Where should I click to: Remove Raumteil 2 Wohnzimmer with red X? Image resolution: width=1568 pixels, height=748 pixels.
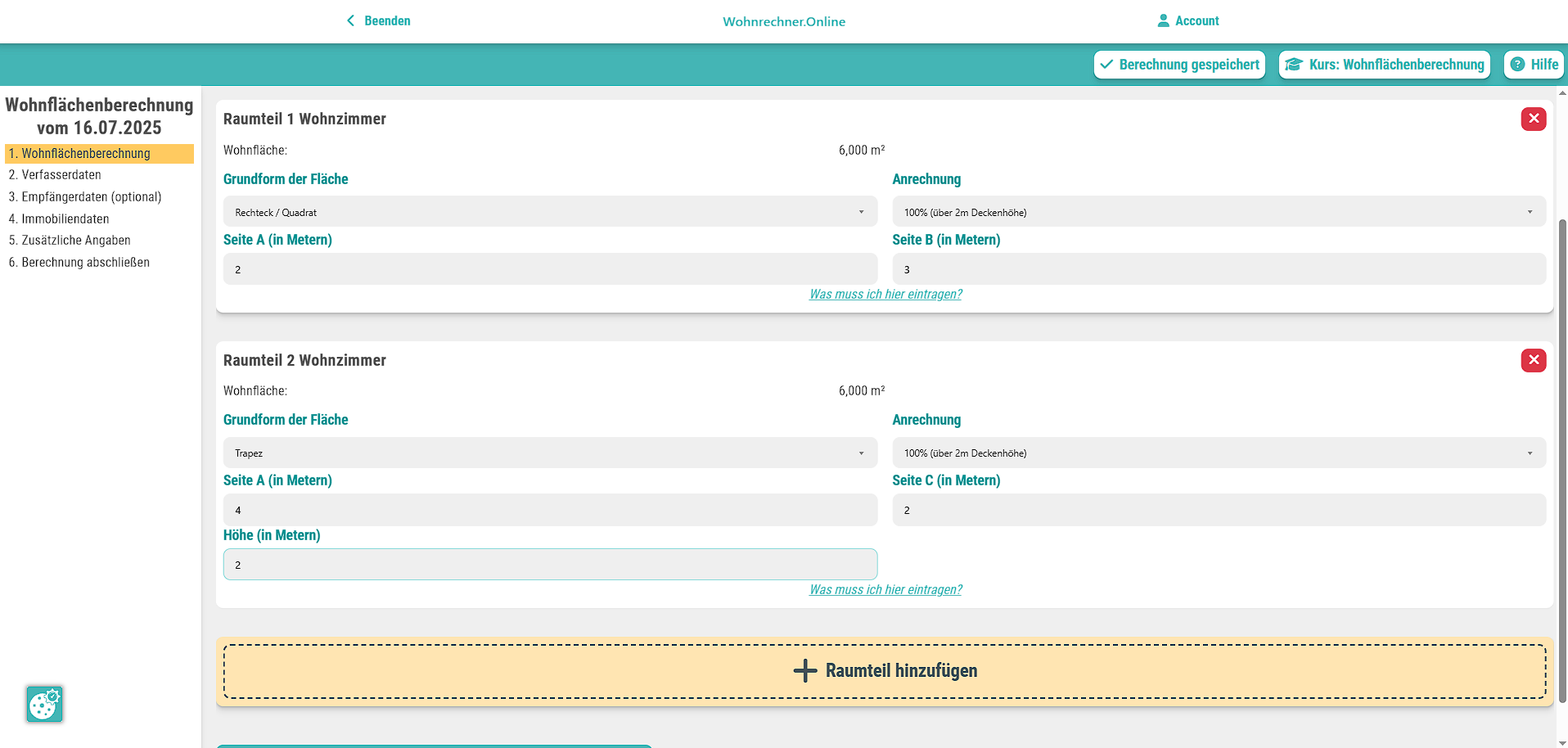click(x=1533, y=360)
